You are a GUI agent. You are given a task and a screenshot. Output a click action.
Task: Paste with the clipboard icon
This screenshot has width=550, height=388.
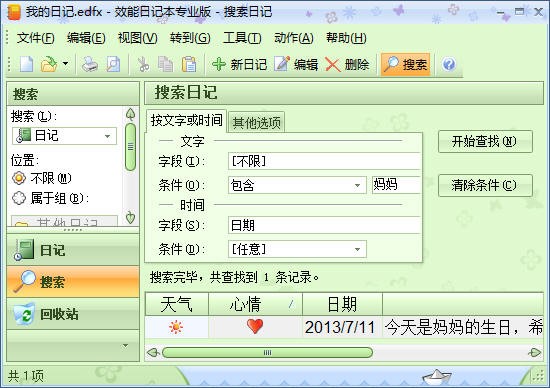click(189, 65)
